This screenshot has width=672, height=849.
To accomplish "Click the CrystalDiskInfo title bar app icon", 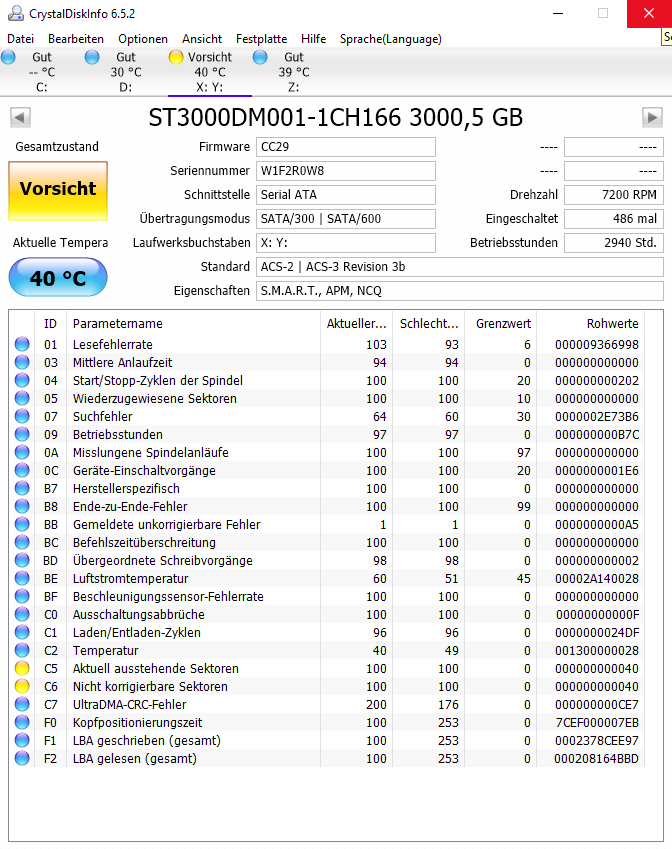I will (16, 14).
